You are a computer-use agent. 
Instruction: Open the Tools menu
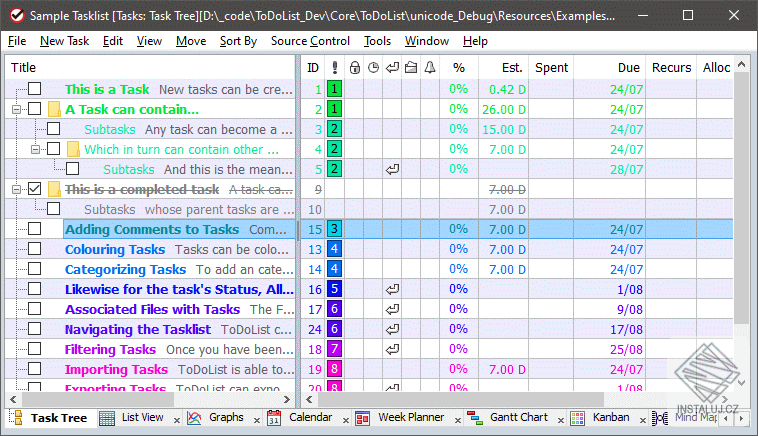[x=377, y=41]
